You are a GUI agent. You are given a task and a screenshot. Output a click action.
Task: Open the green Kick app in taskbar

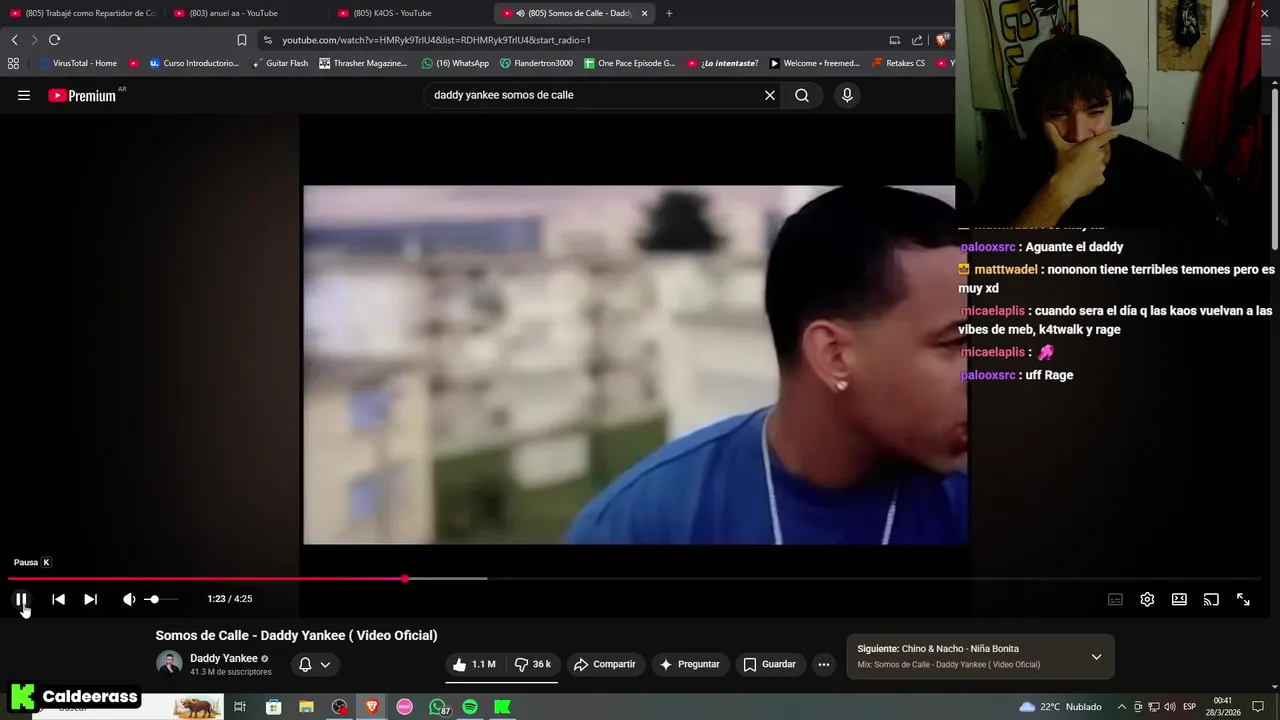click(x=503, y=707)
